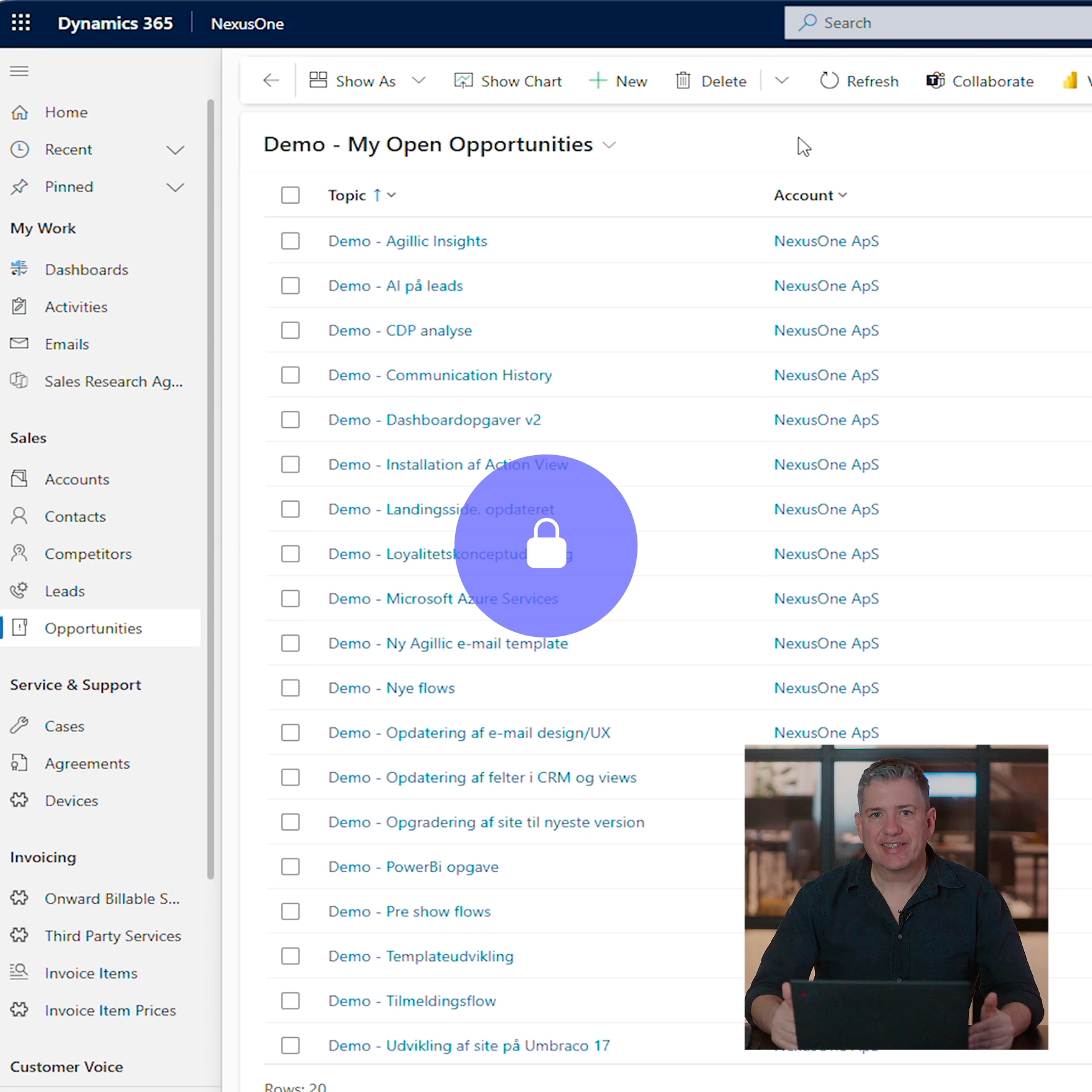1092x1092 pixels.
Task: Expand the Recent section chevron
Action: 176,150
